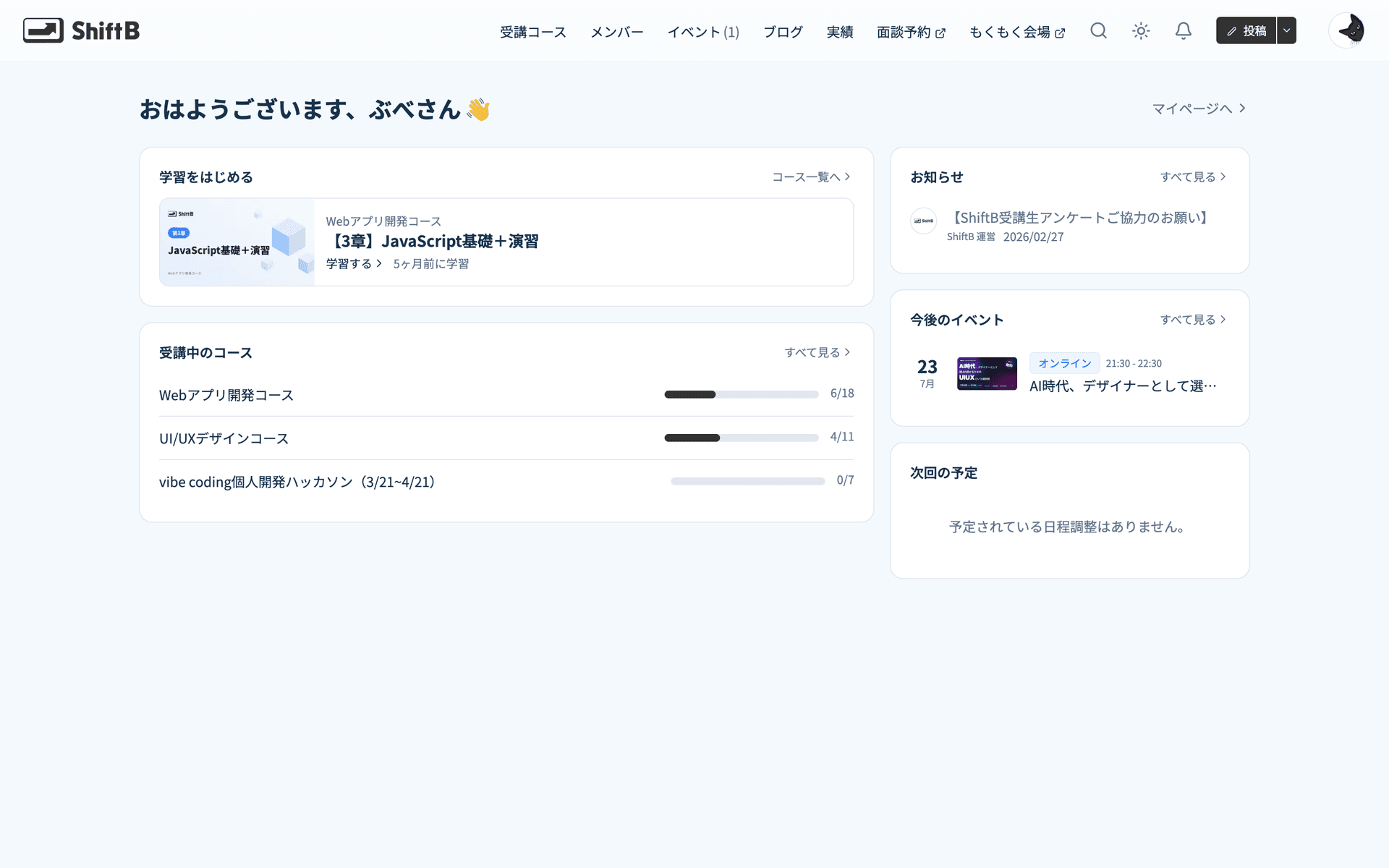
Task: Click ShiftB 運営 avatar icon in お知らせ
Action: [x=924, y=221]
